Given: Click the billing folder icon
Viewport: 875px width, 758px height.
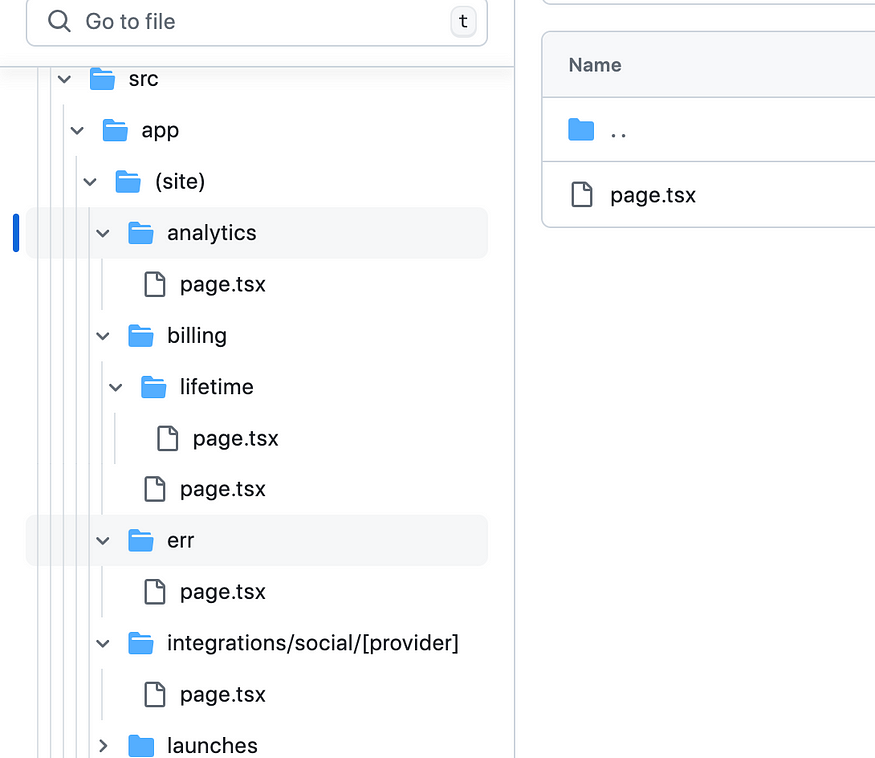Looking at the screenshot, I should point(141,335).
